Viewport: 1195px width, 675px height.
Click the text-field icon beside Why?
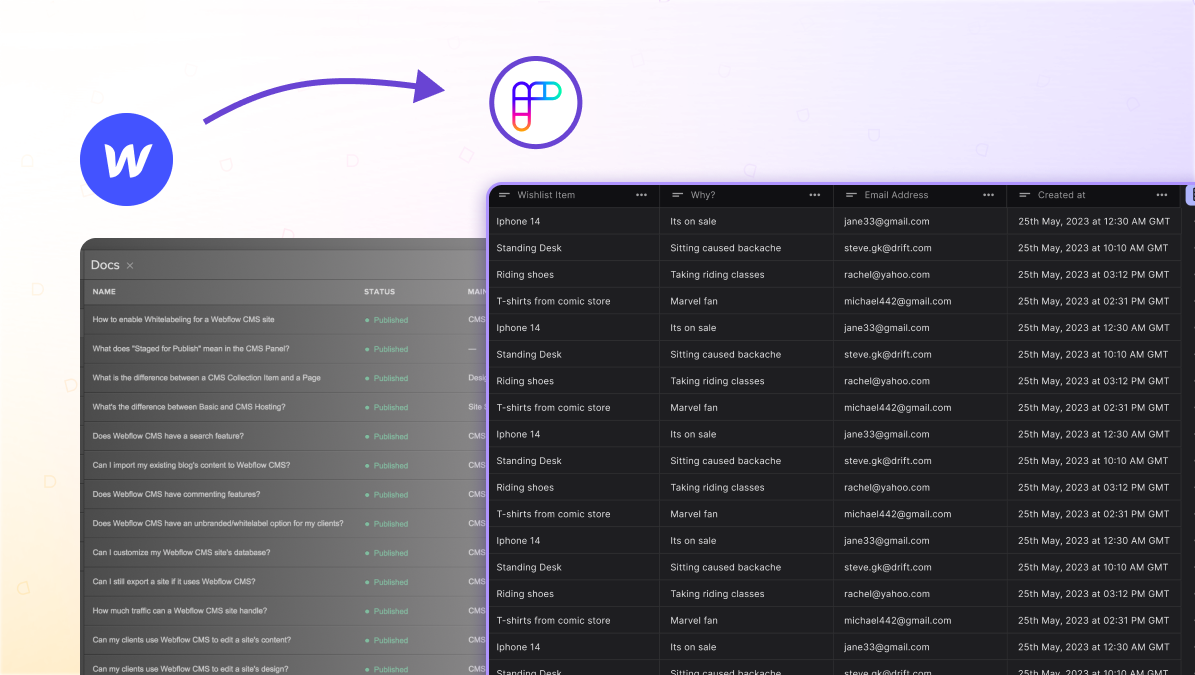[678, 195]
